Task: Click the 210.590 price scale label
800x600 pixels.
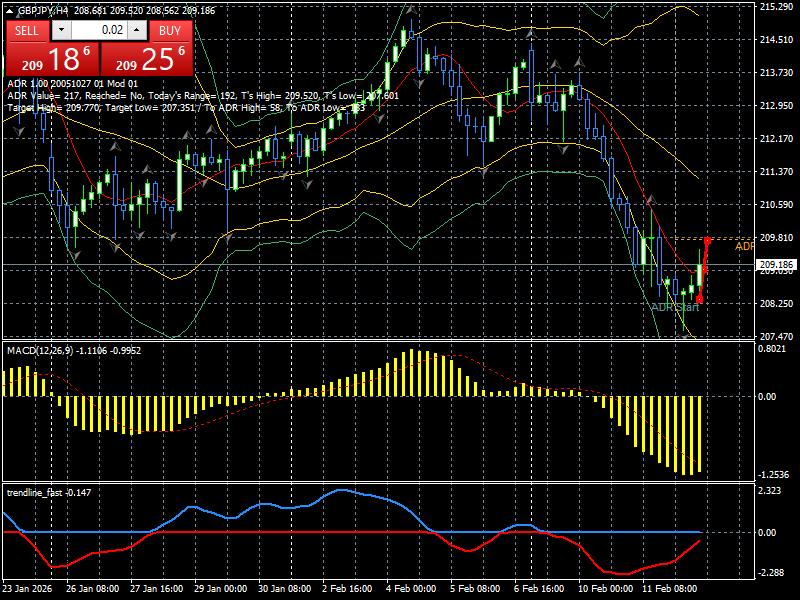Action: pos(776,205)
